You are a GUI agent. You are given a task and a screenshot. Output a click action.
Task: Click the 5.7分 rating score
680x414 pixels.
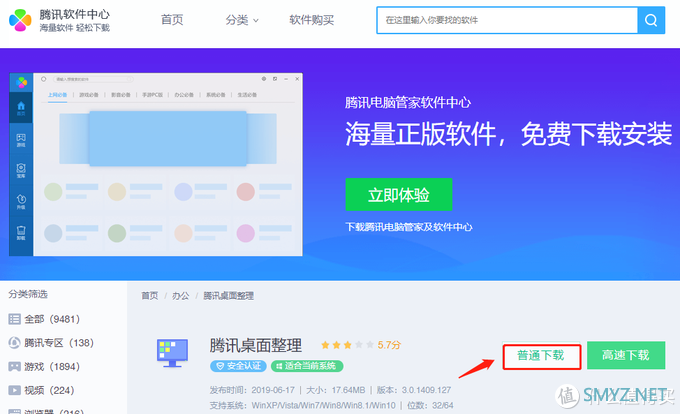click(389, 345)
